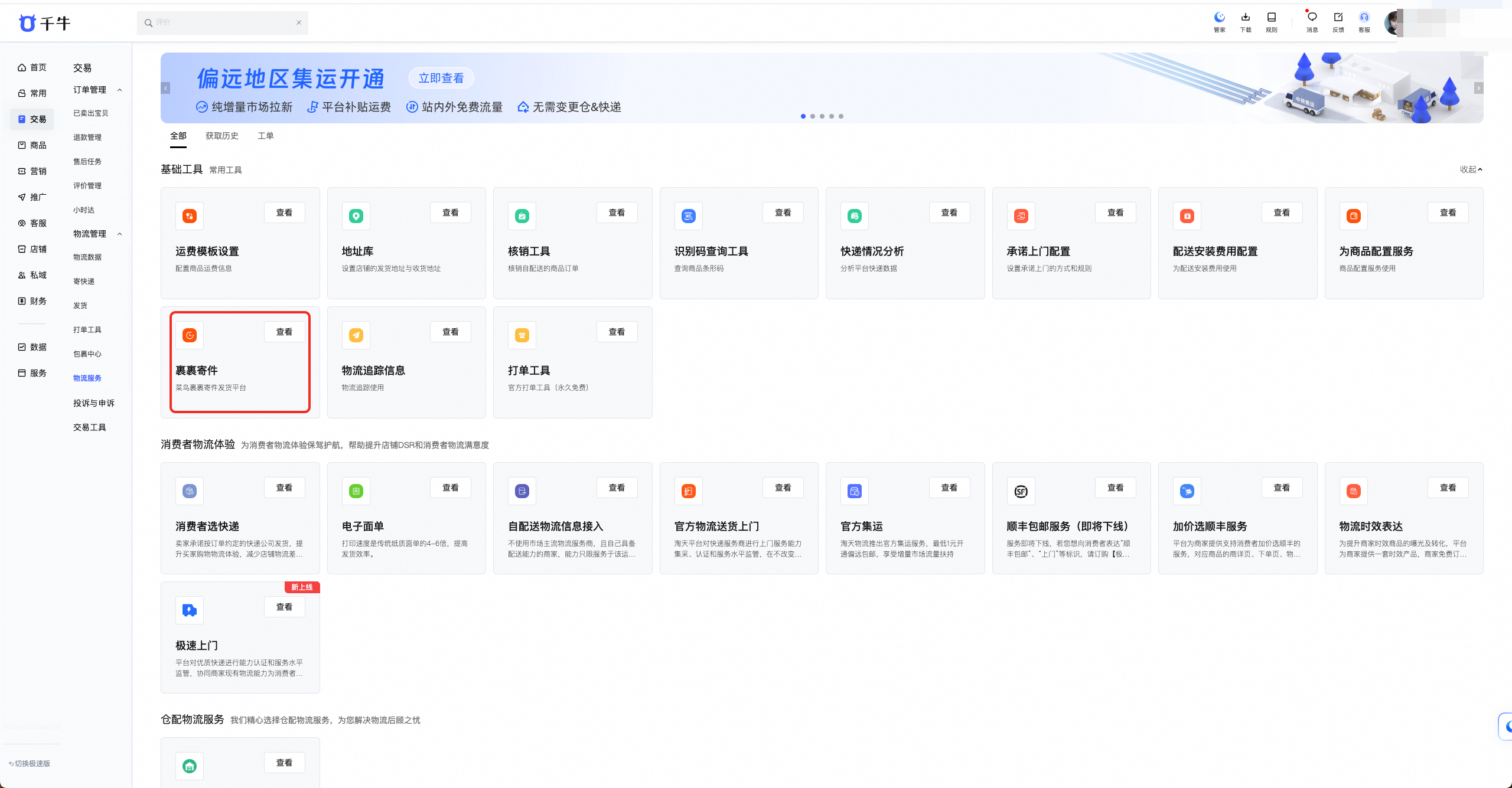The width and height of the screenshot is (1512, 788).
Task: Click the 运费模板设置 card icon
Action: pyautogui.click(x=190, y=216)
